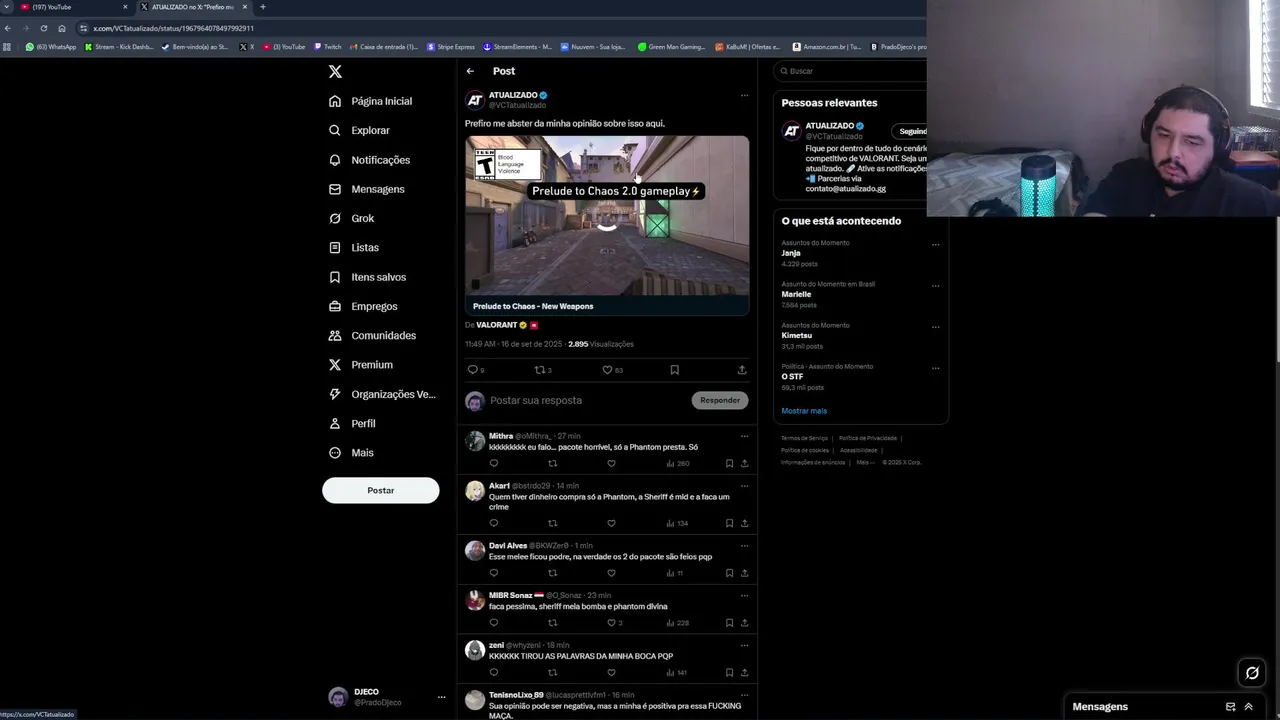The height and width of the screenshot is (720, 1280).
Task: Click the Organizações Verificadas lightning icon
Action: click(x=335, y=394)
